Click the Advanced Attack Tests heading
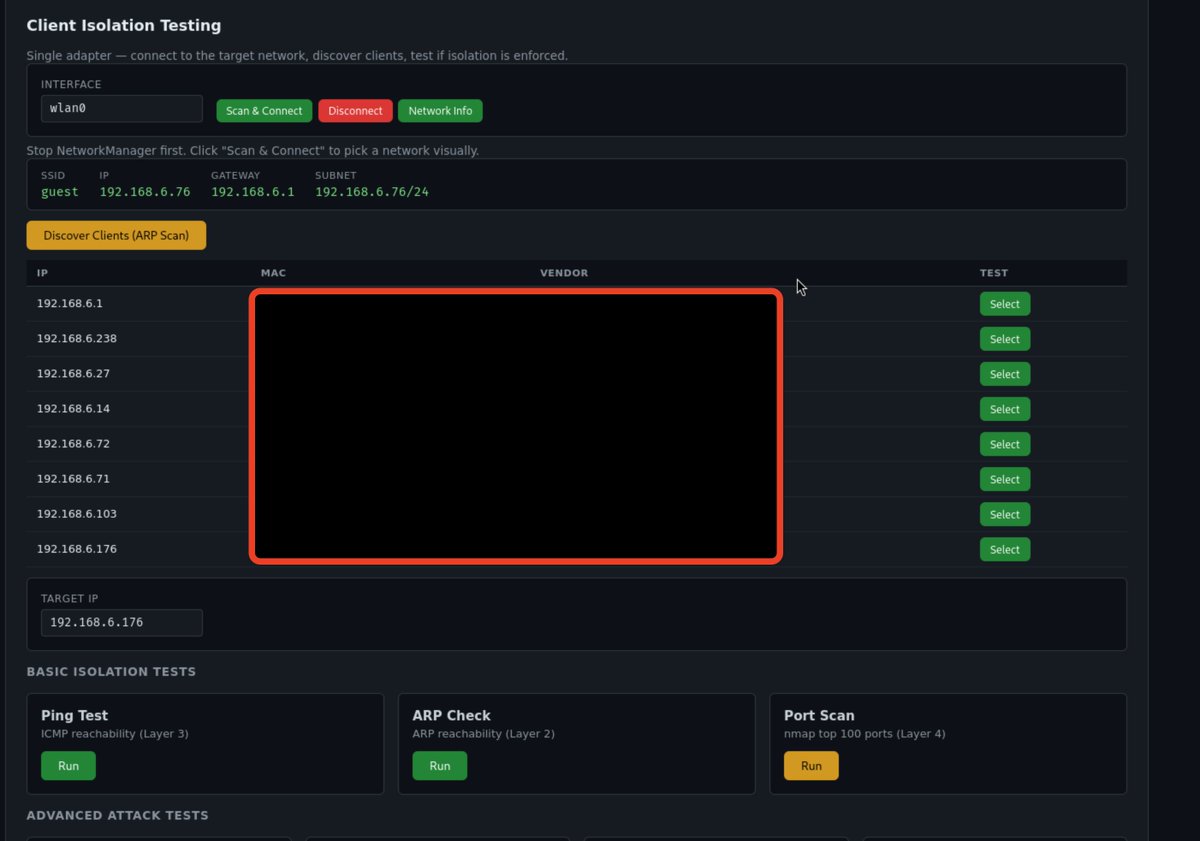This screenshot has height=841, width=1200. [118, 816]
